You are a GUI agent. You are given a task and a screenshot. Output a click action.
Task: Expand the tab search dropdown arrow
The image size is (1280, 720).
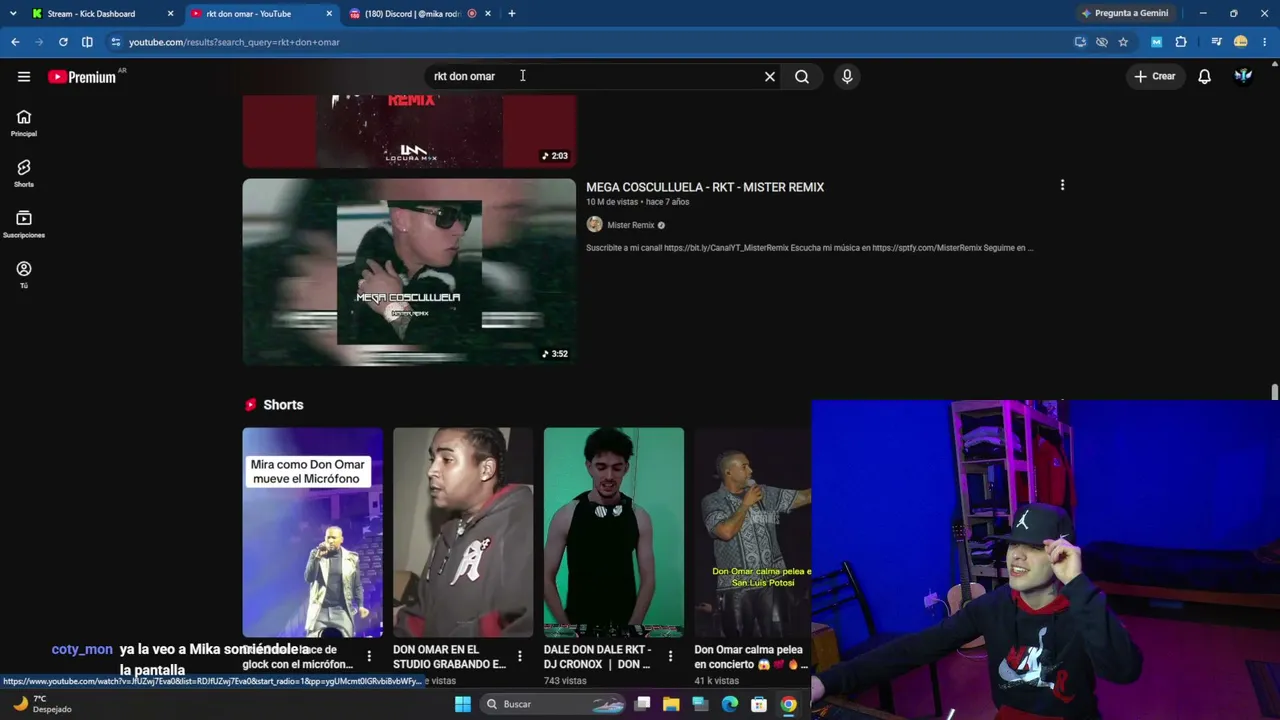[12, 14]
